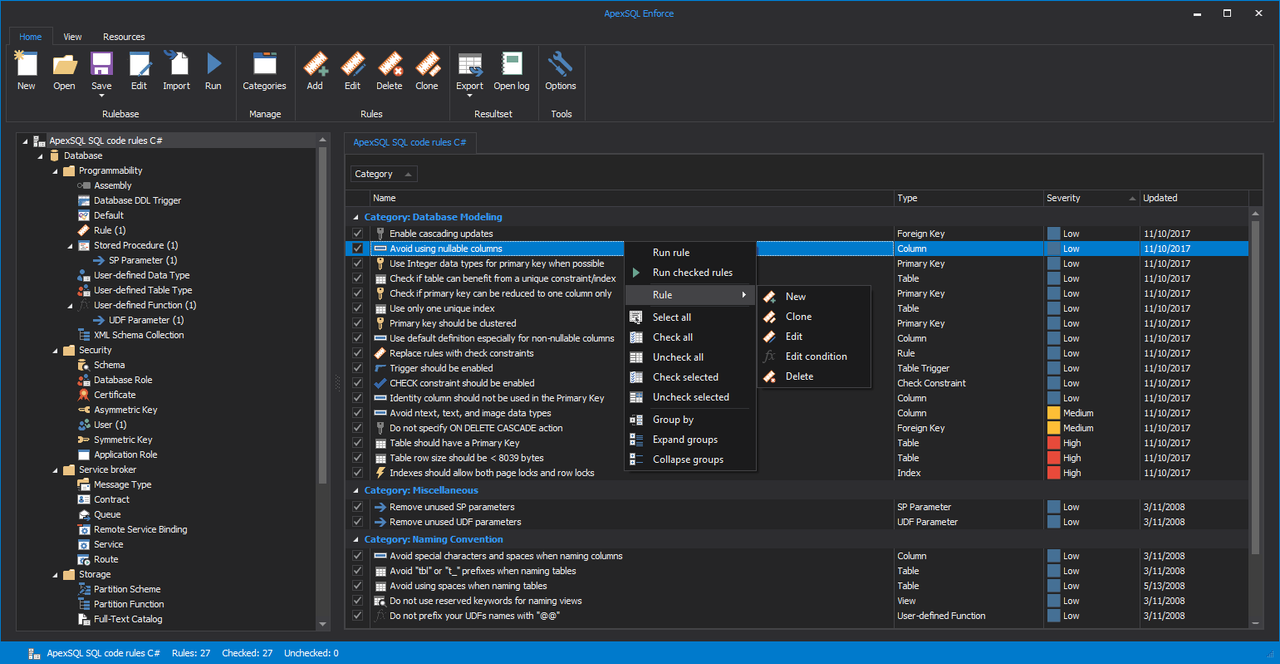Image resolution: width=1280 pixels, height=664 pixels.
Task: Choose Run checked rules in context menu
Action: click(690, 273)
